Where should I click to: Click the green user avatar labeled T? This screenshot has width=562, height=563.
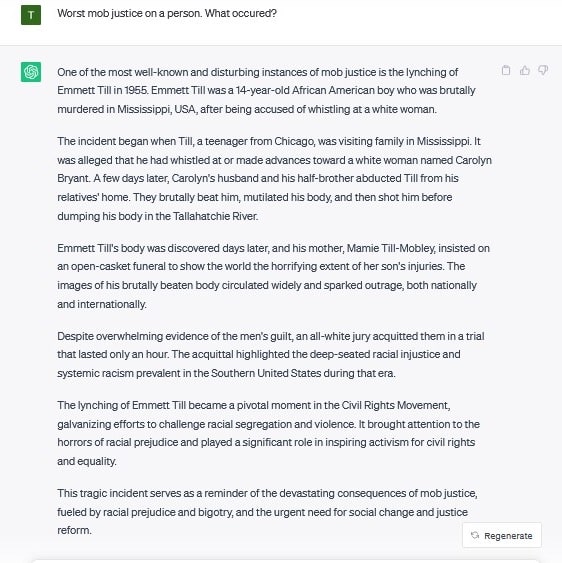pos(31,15)
